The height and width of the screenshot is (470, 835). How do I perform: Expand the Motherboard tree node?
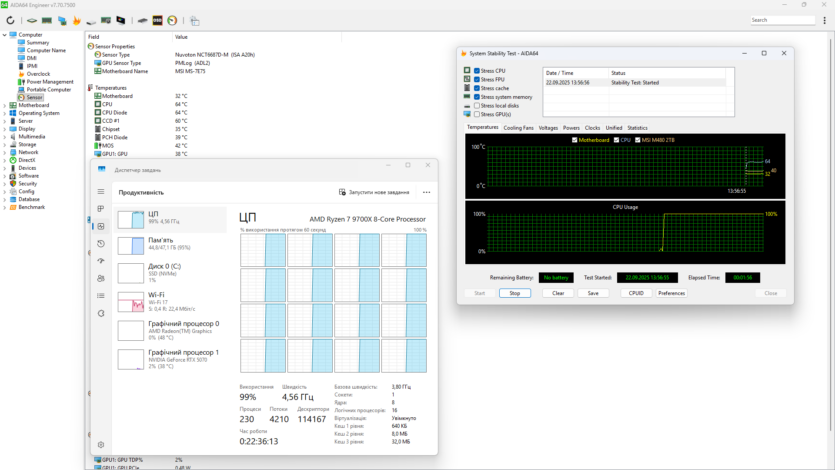click(x=4, y=105)
